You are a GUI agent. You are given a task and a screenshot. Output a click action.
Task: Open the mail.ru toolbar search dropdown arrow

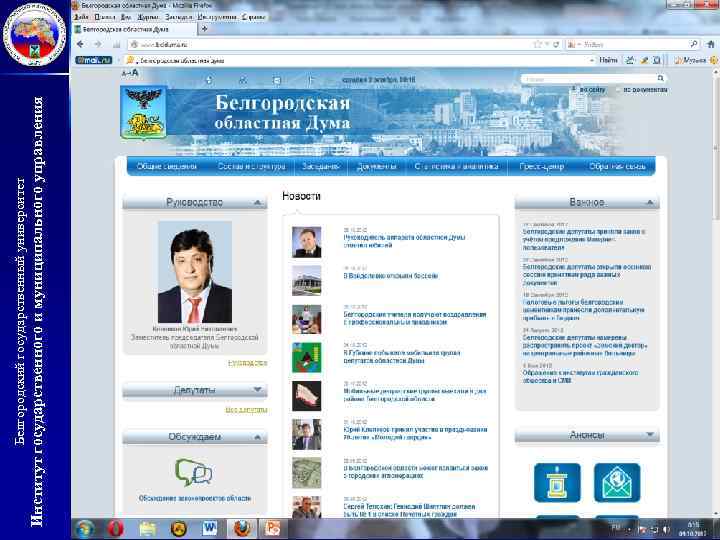(x=591, y=60)
